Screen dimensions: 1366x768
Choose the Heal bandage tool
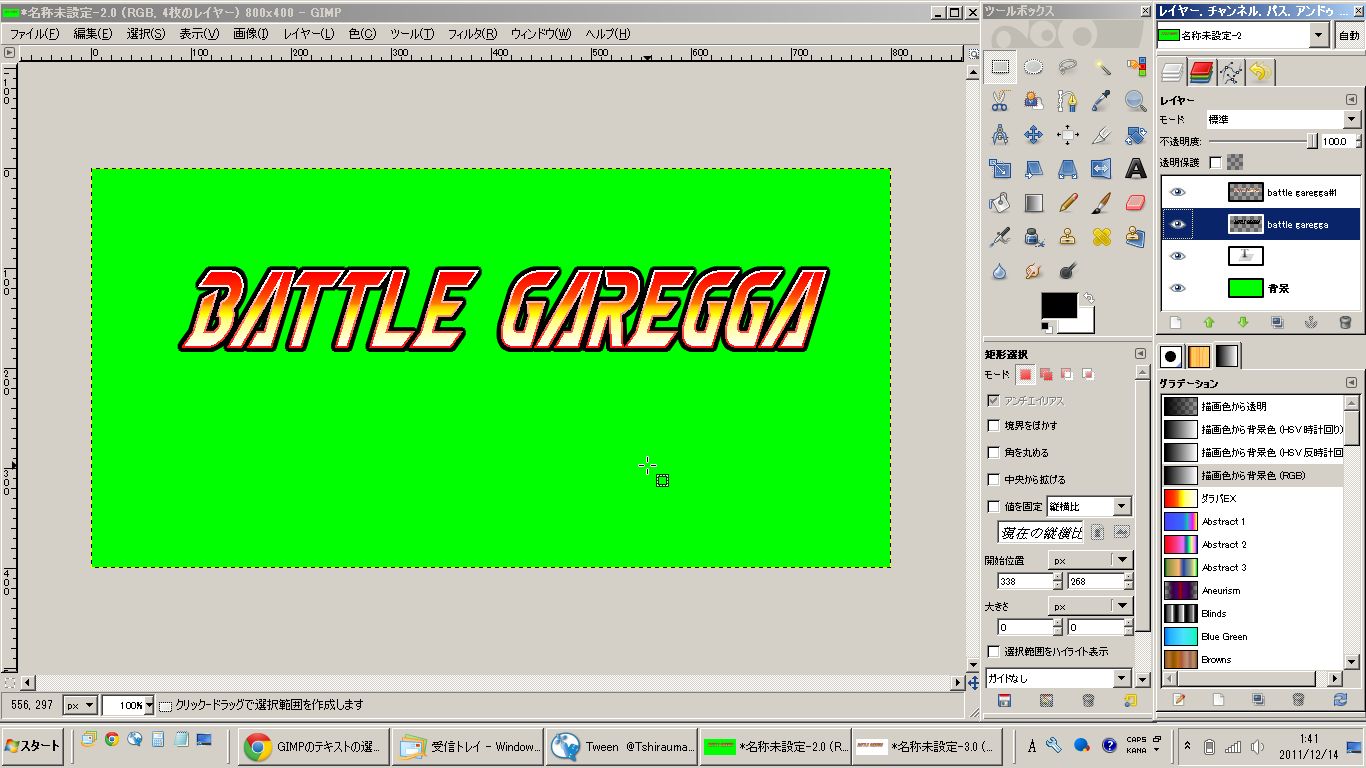(1102, 237)
